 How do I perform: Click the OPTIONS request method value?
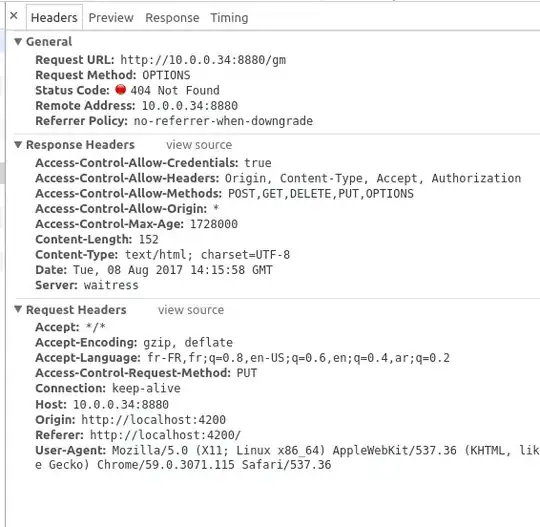pyautogui.click(x=166, y=75)
